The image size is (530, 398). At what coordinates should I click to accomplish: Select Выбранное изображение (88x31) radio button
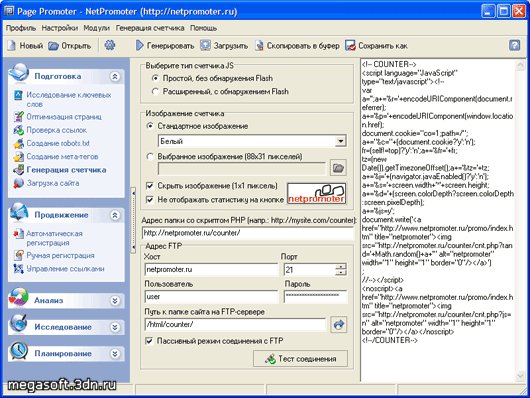pyautogui.click(x=150, y=157)
